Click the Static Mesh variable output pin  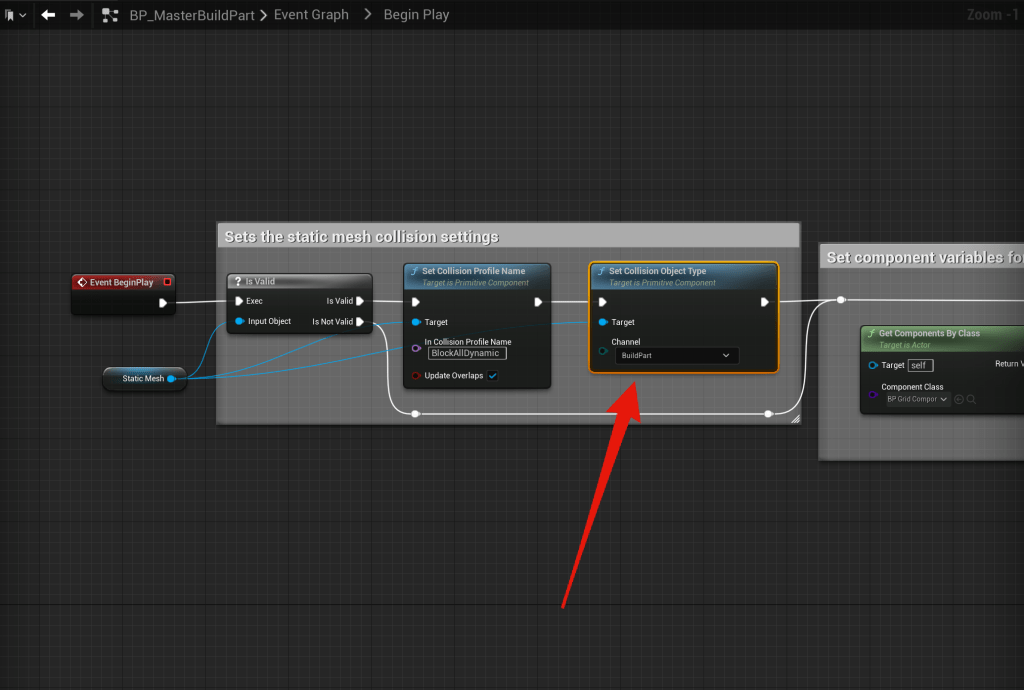click(172, 379)
